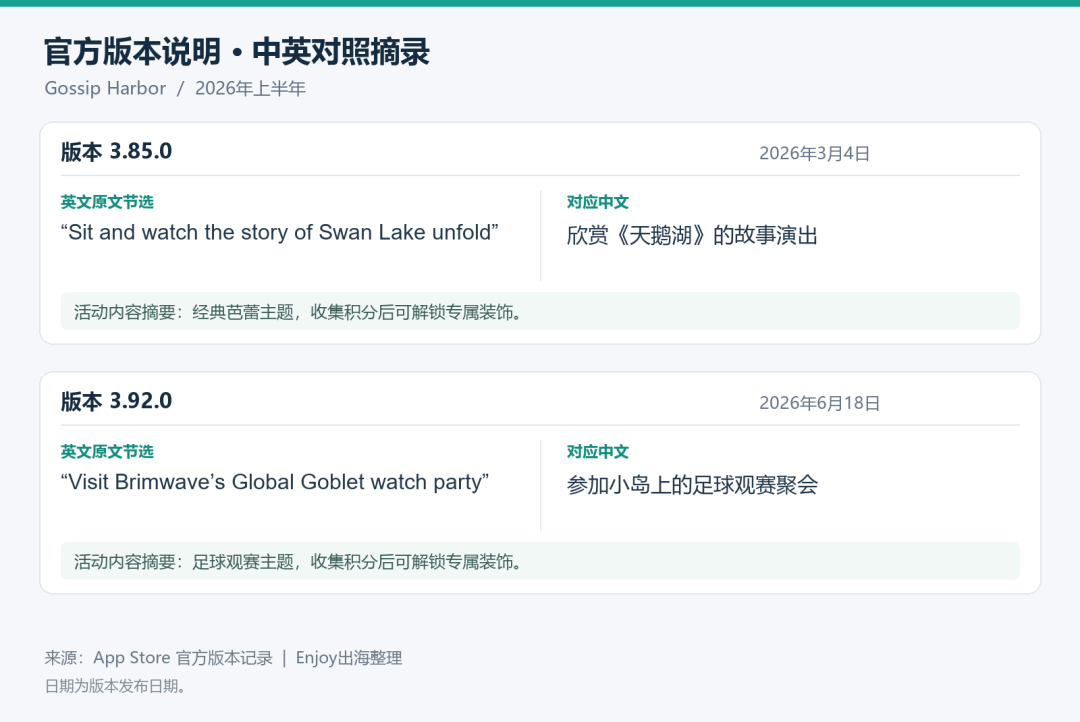Click the Gossip Harbor / 2026年上半年 subtitle

pos(175,88)
